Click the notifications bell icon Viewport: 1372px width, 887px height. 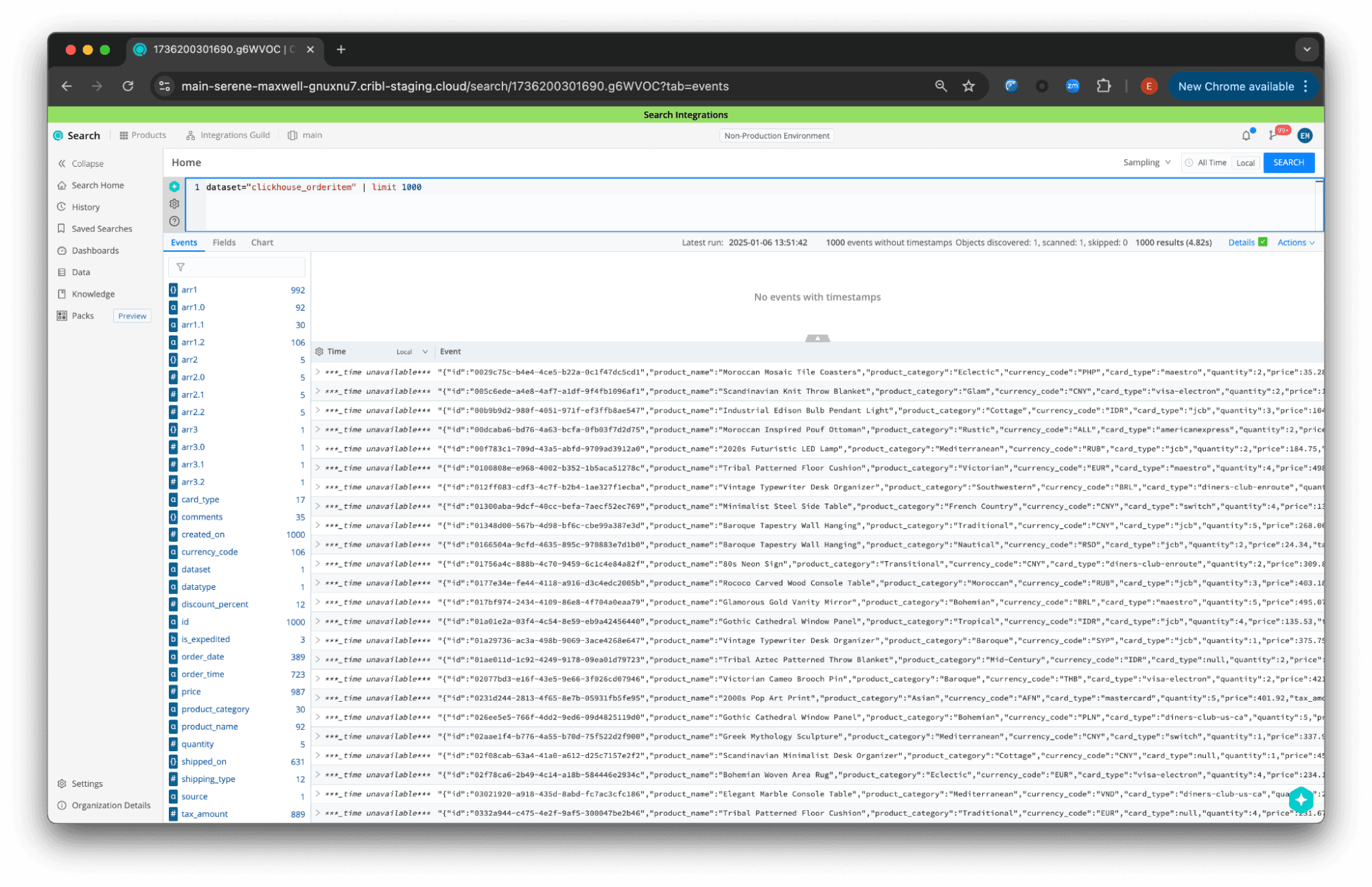[1246, 136]
